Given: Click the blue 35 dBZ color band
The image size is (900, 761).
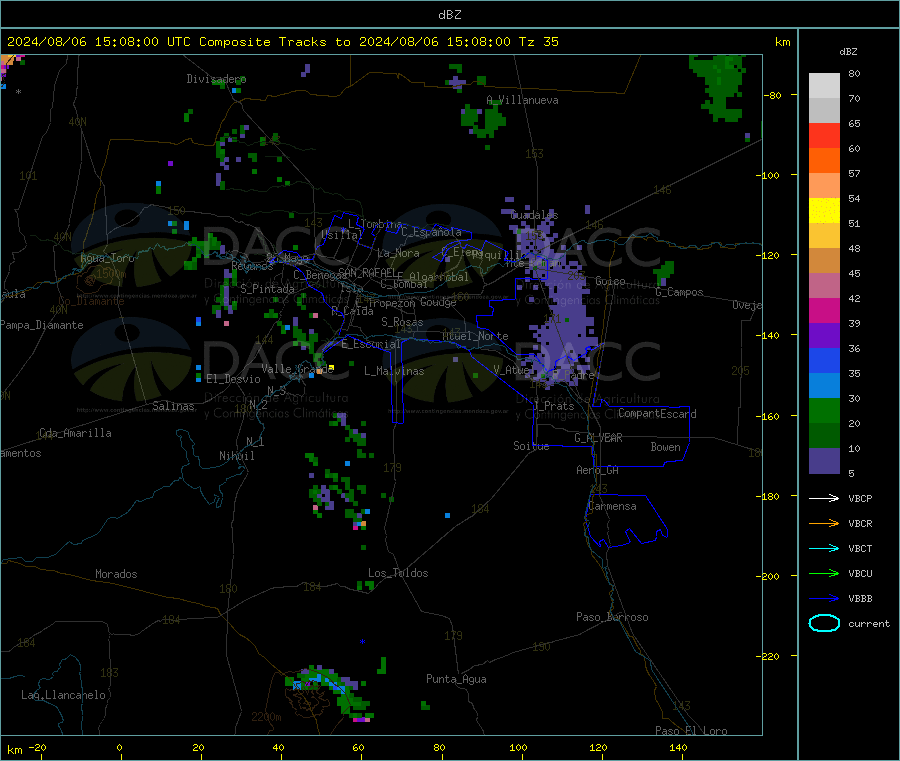Looking at the screenshot, I should (824, 360).
